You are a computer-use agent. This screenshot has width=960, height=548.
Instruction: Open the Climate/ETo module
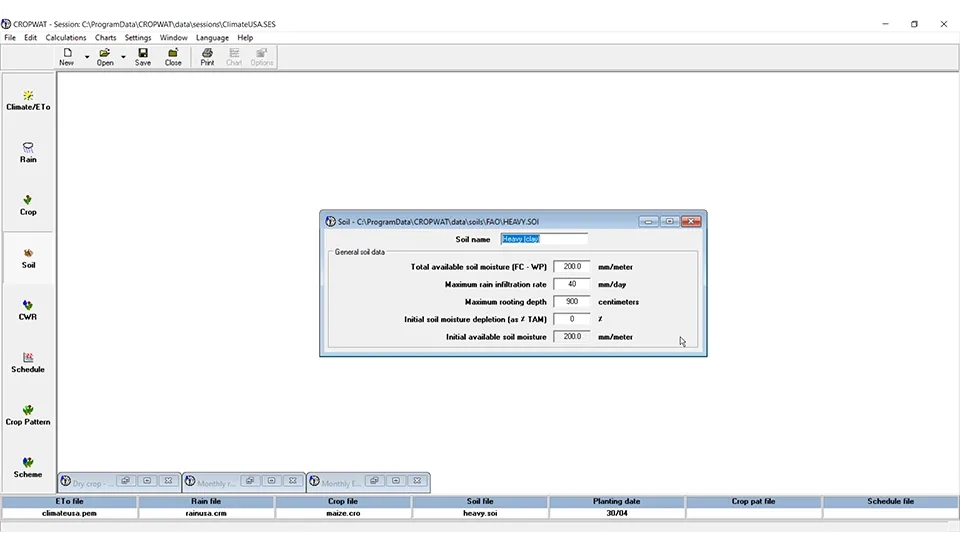click(28, 100)
